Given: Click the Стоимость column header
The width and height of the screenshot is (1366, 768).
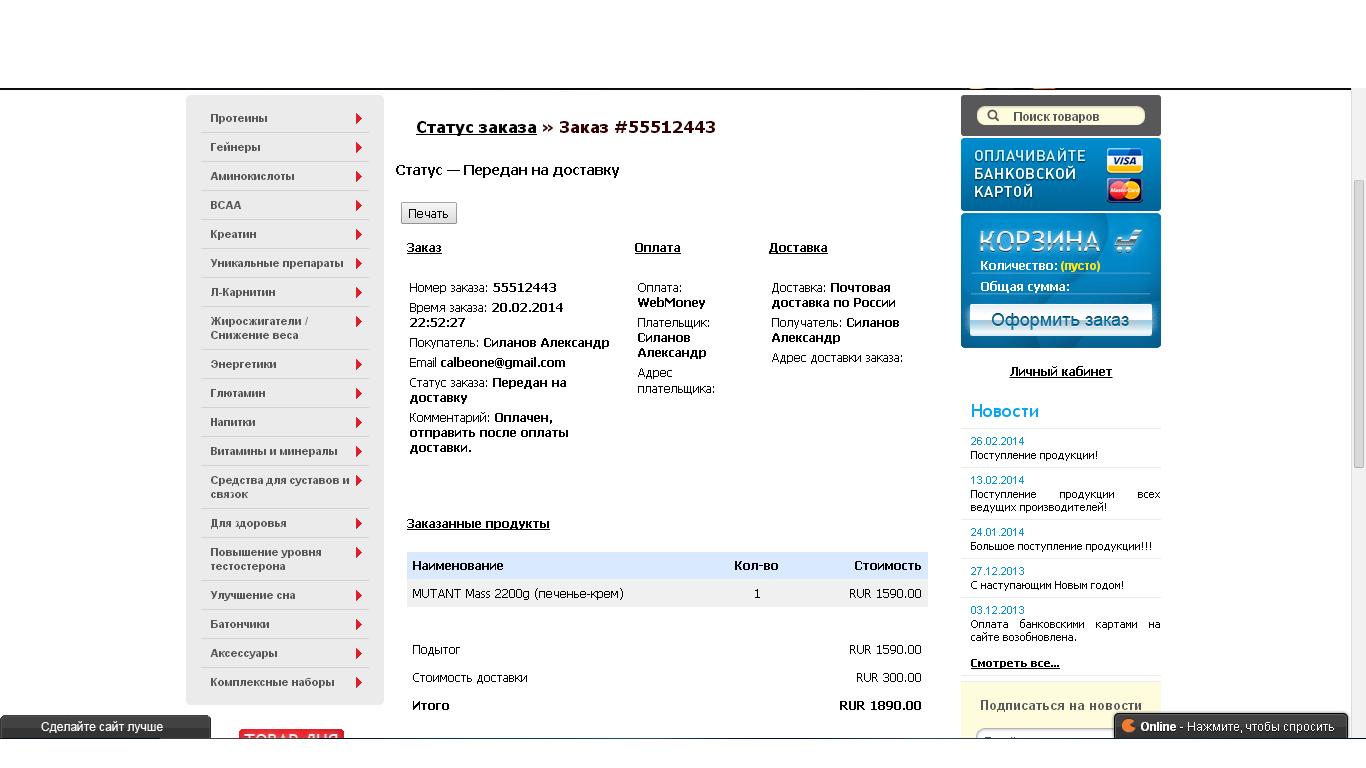Looking at the screenshot, I should [888, 566].
